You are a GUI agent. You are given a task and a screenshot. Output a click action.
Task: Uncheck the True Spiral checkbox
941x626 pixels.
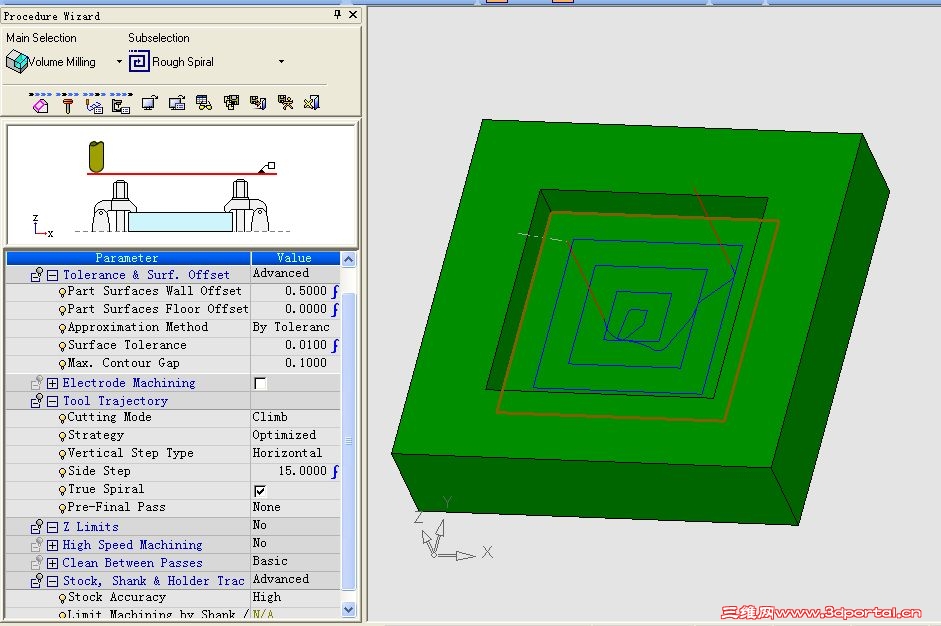coord(260,491)
